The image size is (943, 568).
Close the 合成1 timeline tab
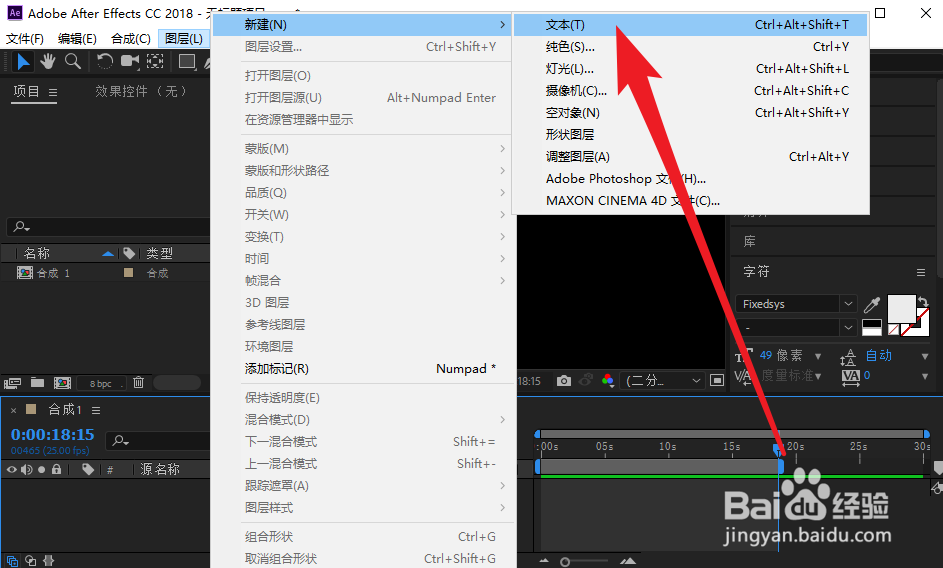pyautogui.click(x=13, y=410)
